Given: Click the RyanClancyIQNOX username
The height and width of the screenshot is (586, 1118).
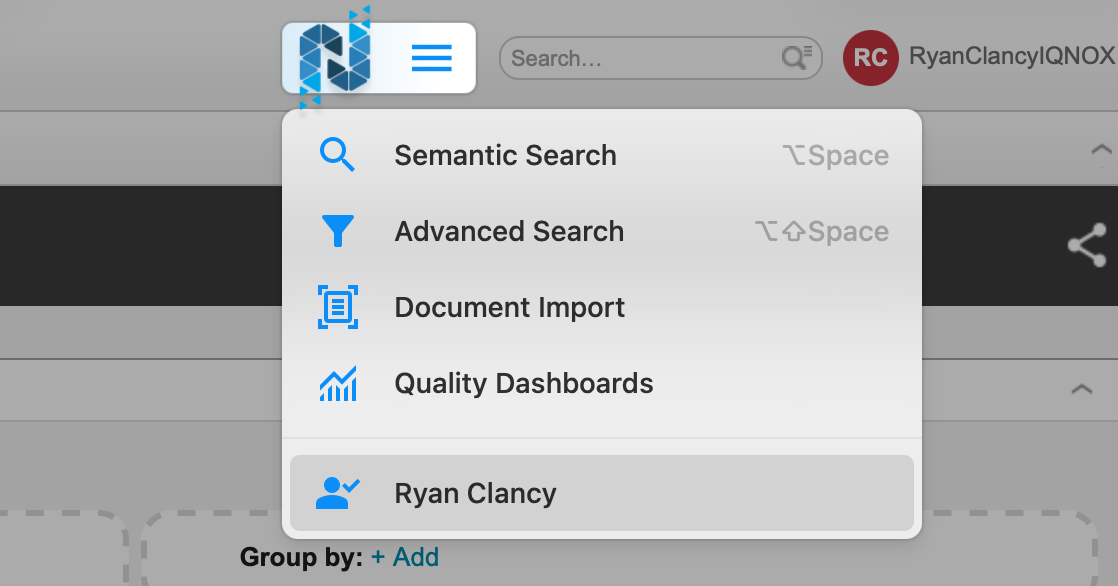Looking at the screenshot, I should [1010, 57].
